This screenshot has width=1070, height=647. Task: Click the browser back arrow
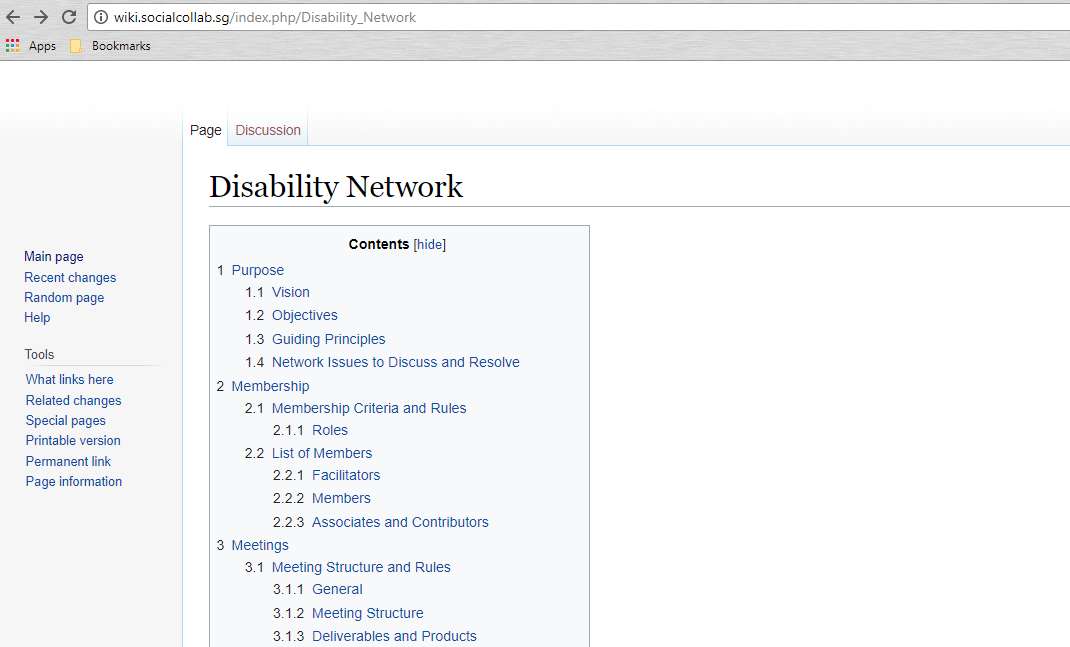pos(13,17)
